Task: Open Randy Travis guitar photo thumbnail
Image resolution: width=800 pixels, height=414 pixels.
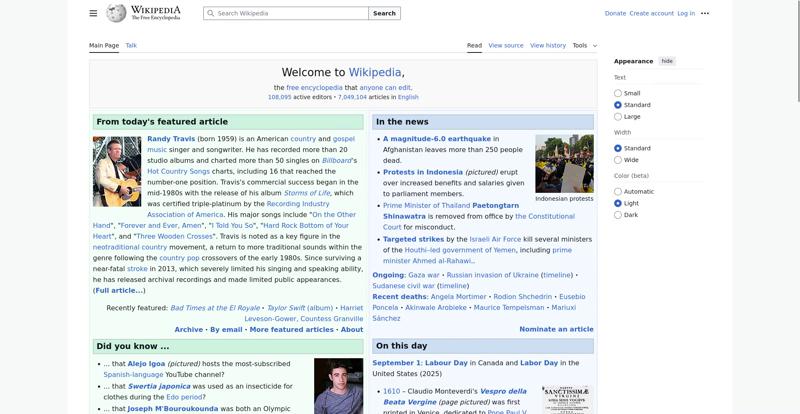Action: (x=117, y=171)
